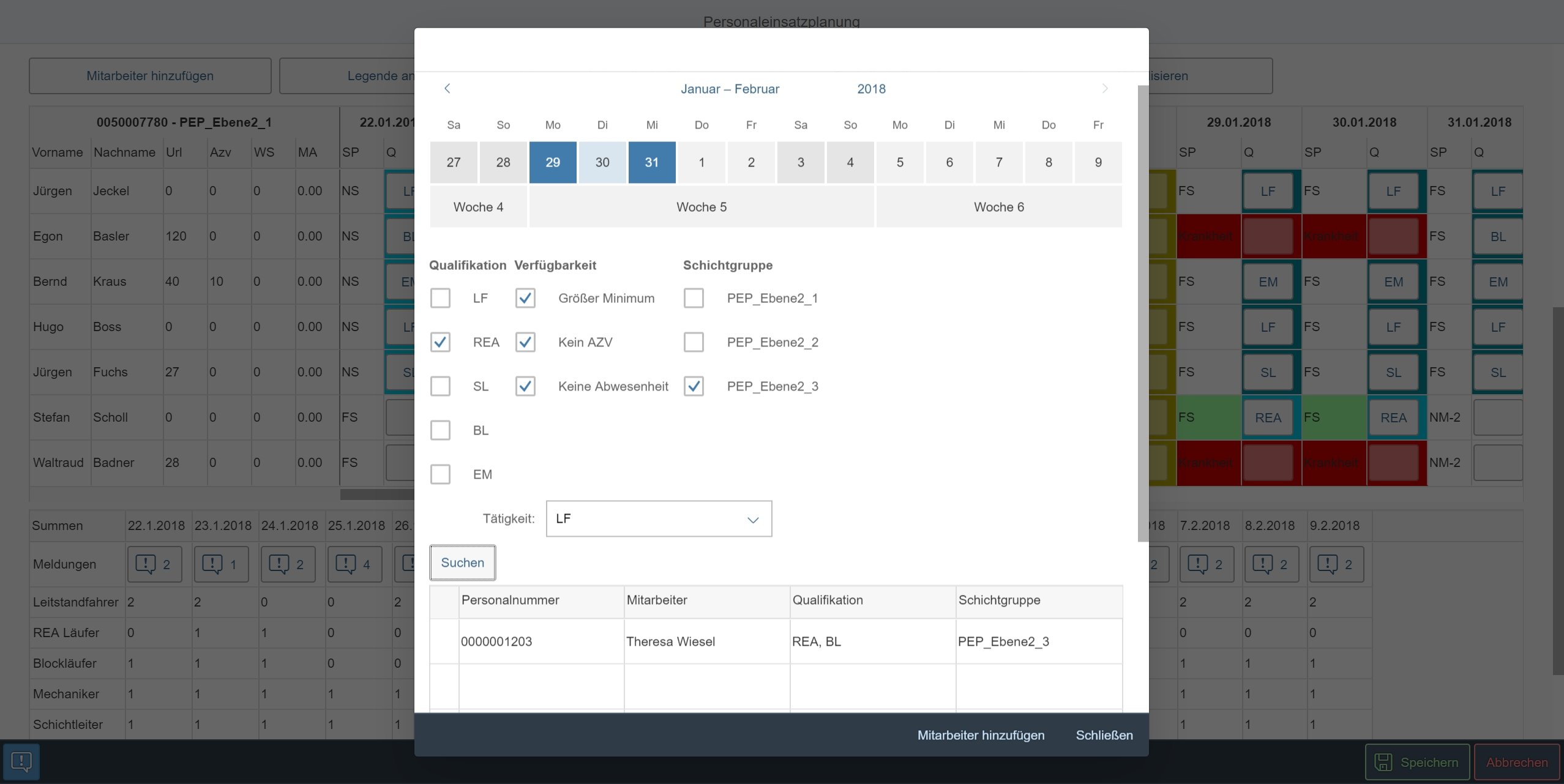Open messages icon for 9.2.2018

(1336, 564)
